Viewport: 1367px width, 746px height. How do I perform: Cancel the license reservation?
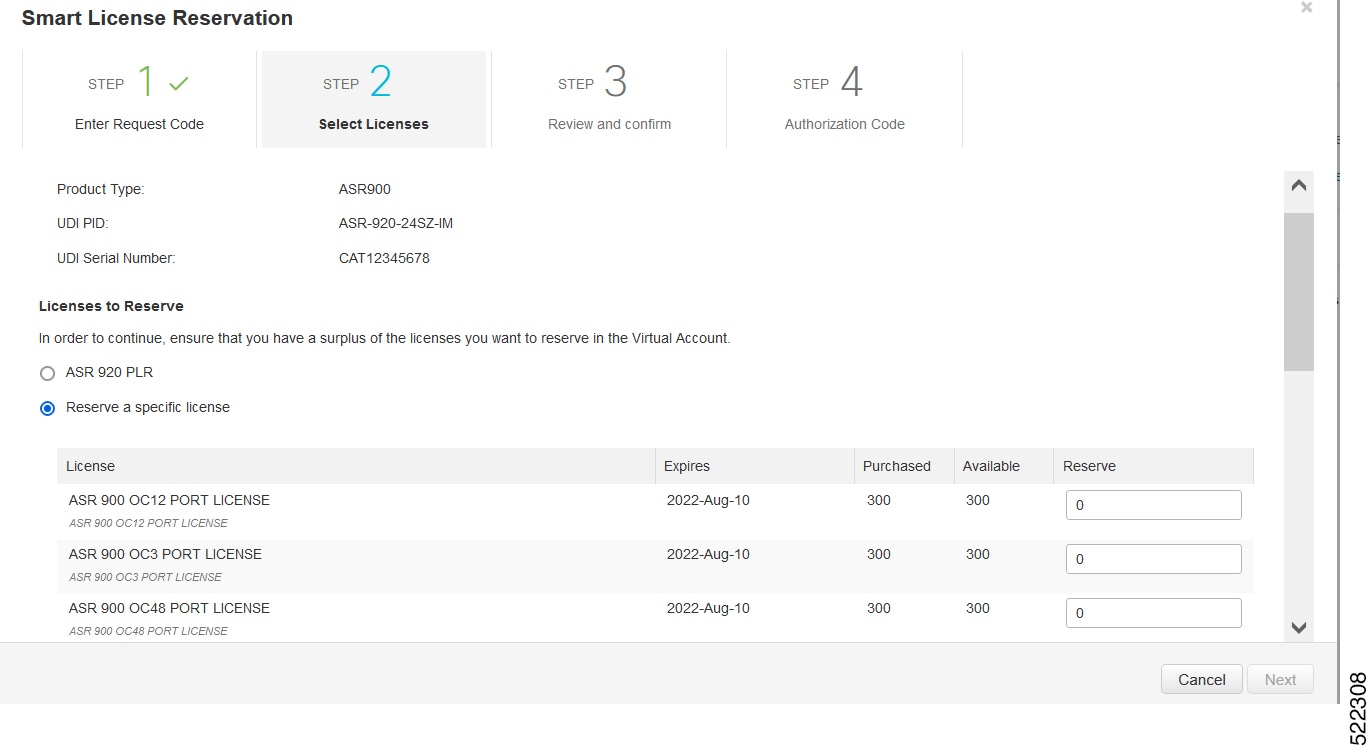(x=1201, y=679)
